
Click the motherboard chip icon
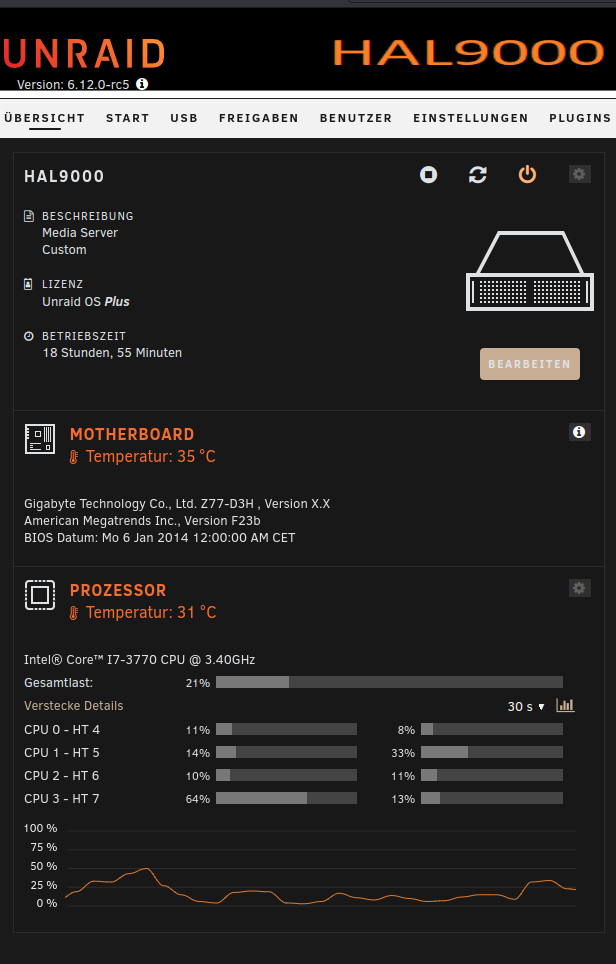40,439
